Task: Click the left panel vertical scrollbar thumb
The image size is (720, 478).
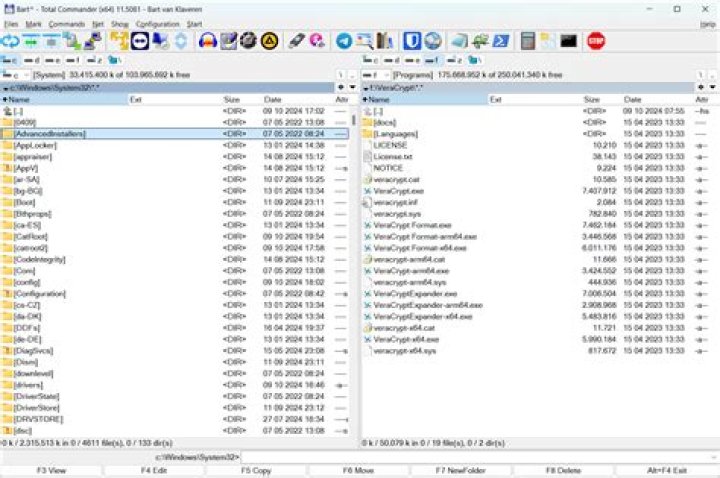Action: coord(354,120)
